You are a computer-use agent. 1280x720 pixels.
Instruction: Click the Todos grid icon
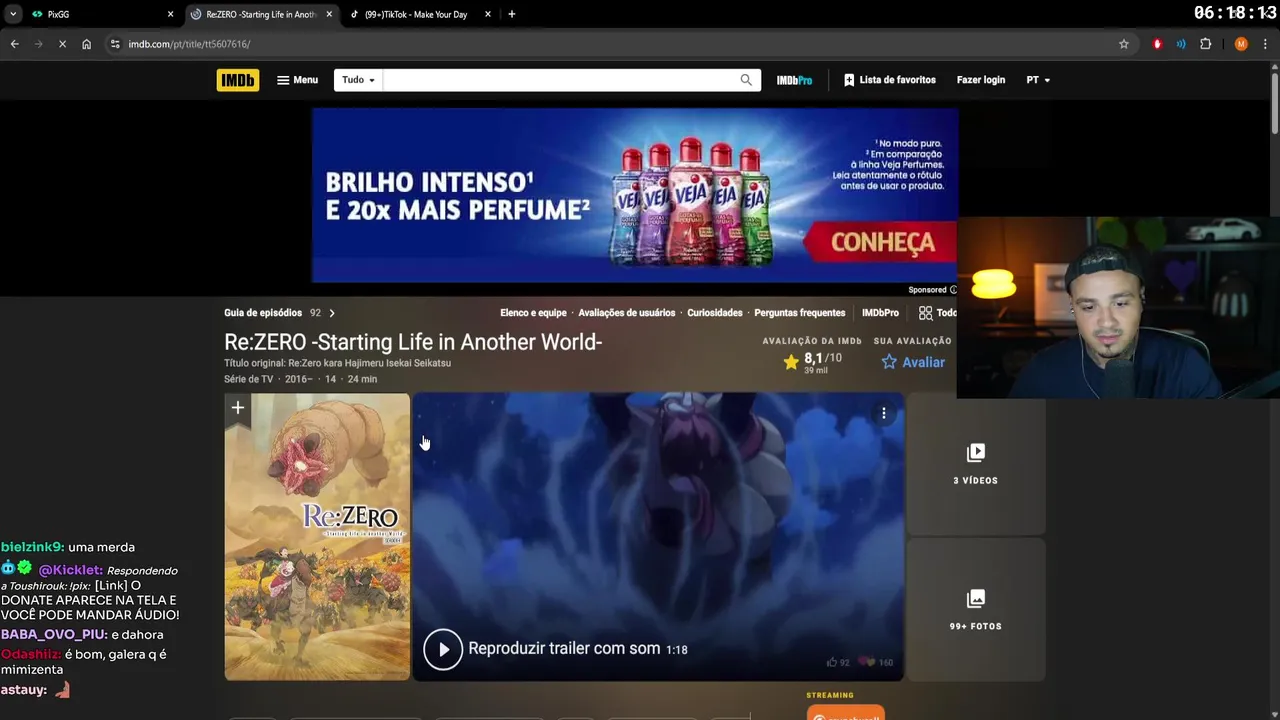[926, 313]
